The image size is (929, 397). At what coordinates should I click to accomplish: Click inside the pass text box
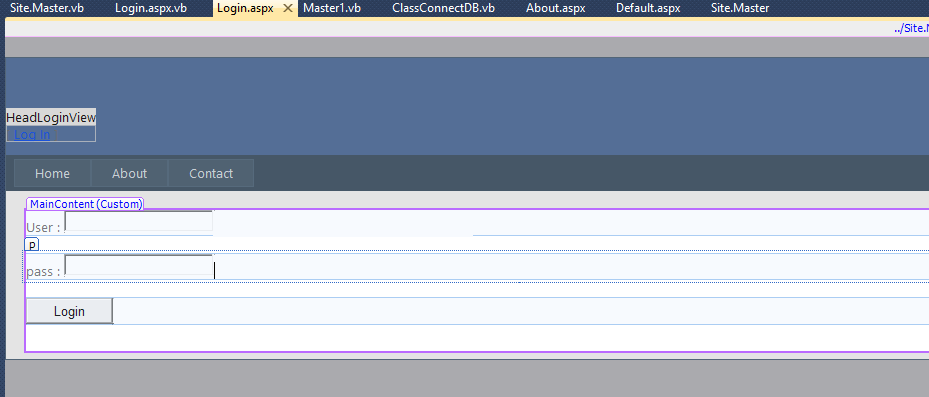(139, 265)
